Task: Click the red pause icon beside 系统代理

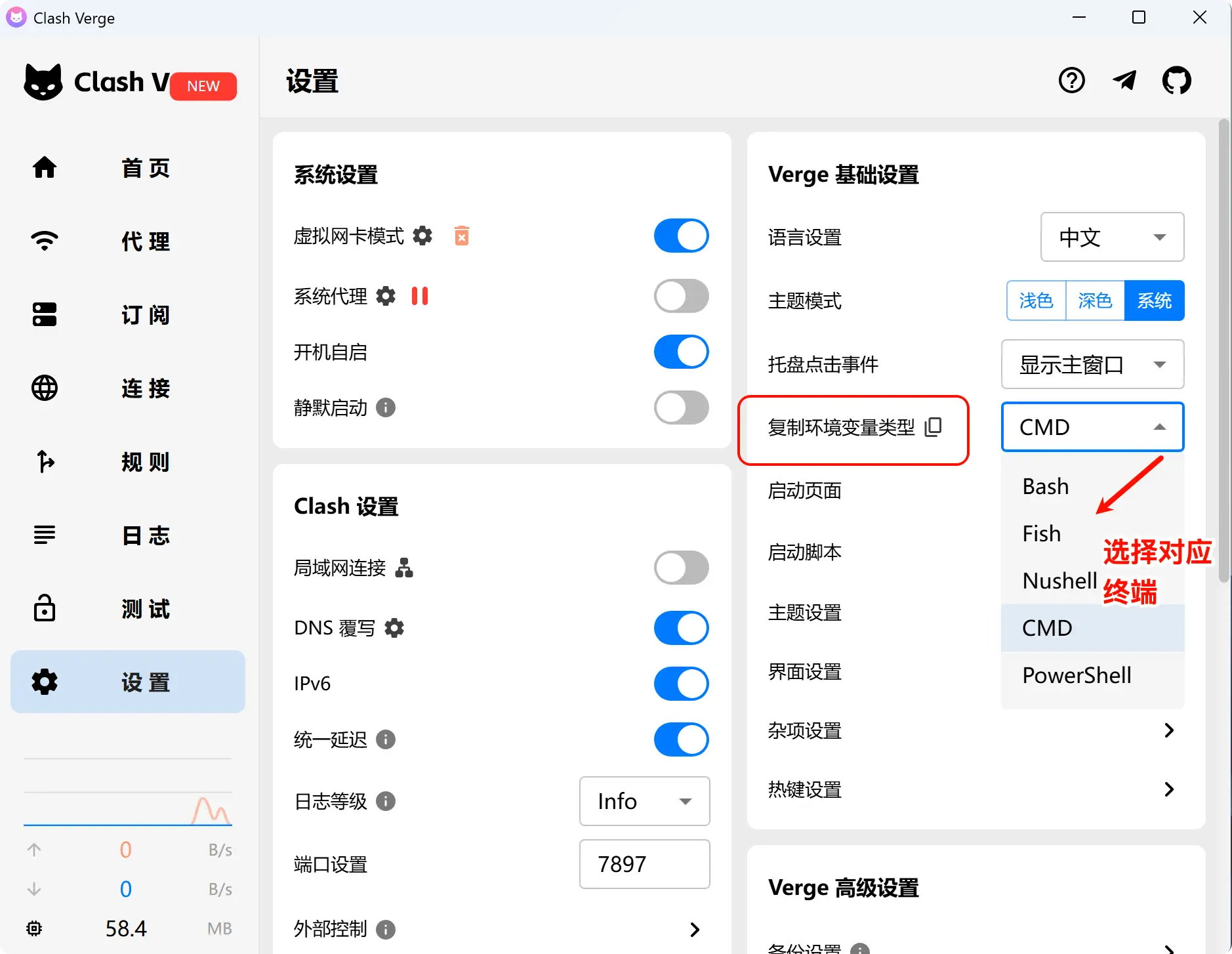Action: [420, 296]
